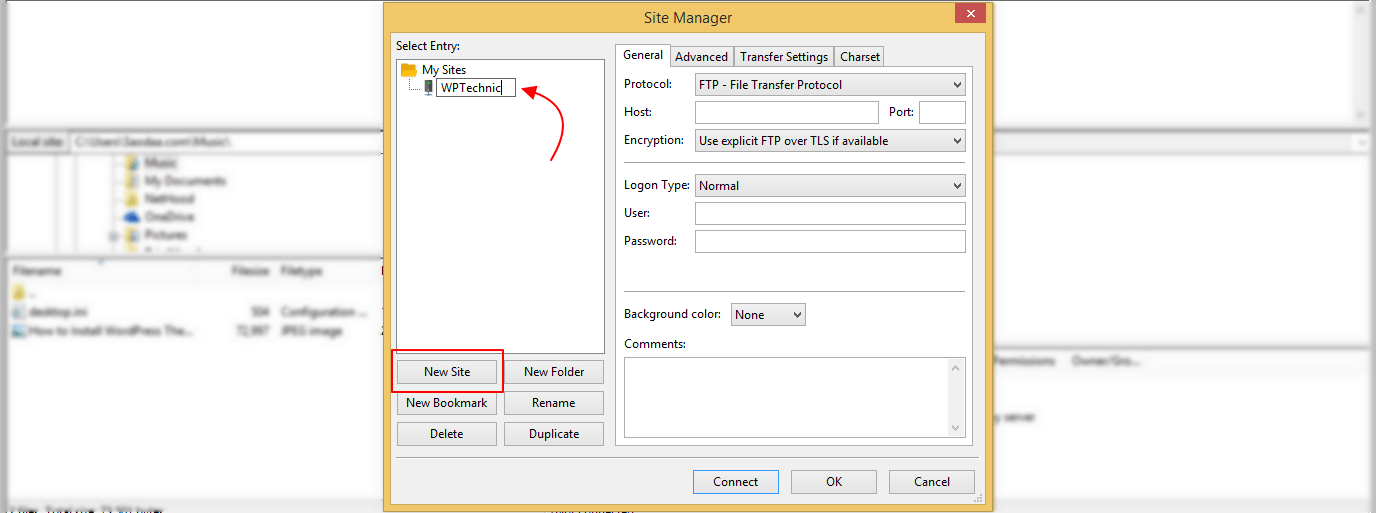1376x513 pixels.
Task: Click the Password input field
Action: pyautogui.click(x=830, y=241)
